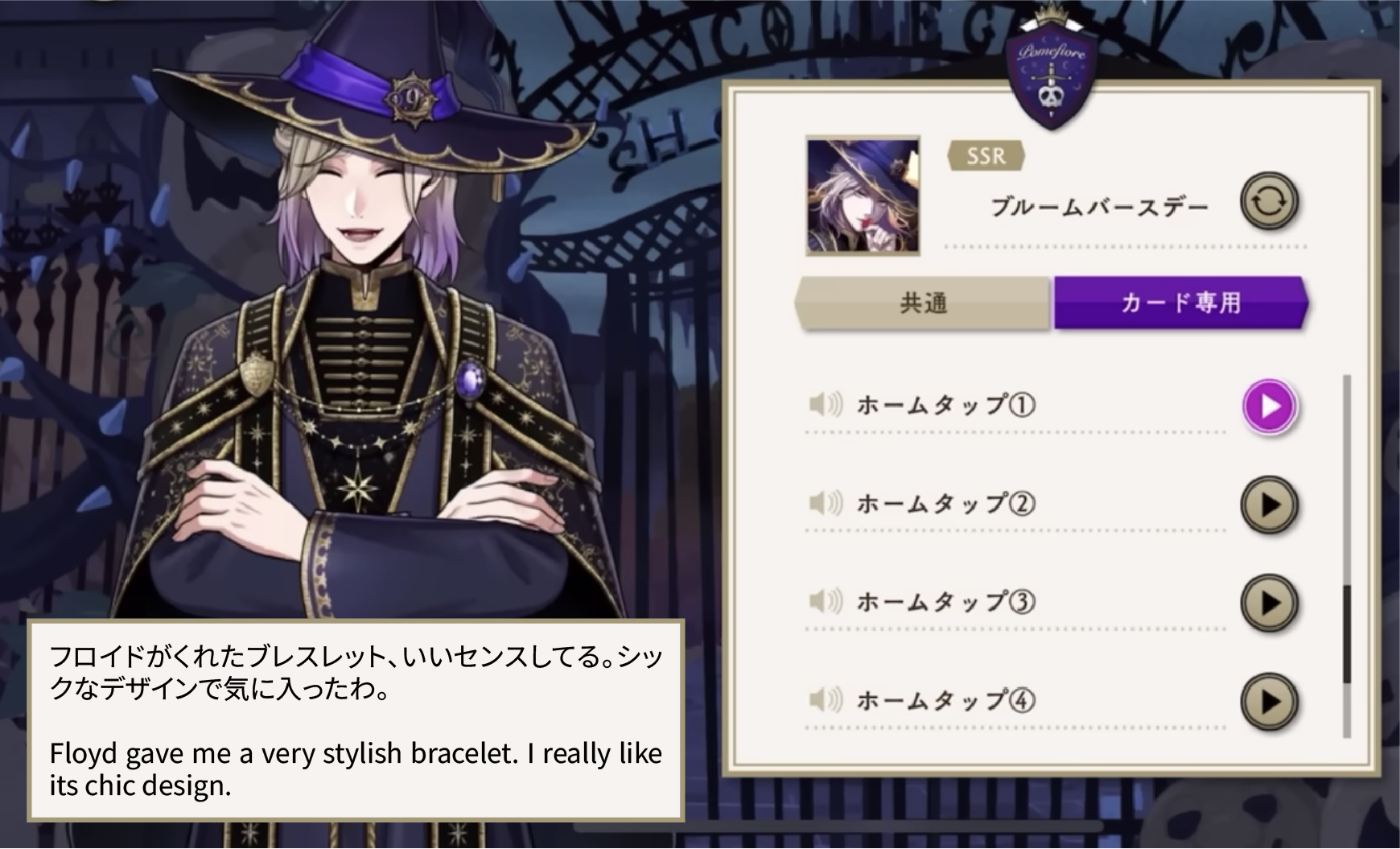The height and width of the screenshot is (849, 1400).
Task: Click the SSR rarity badge
Action: (x=986, y=155)
